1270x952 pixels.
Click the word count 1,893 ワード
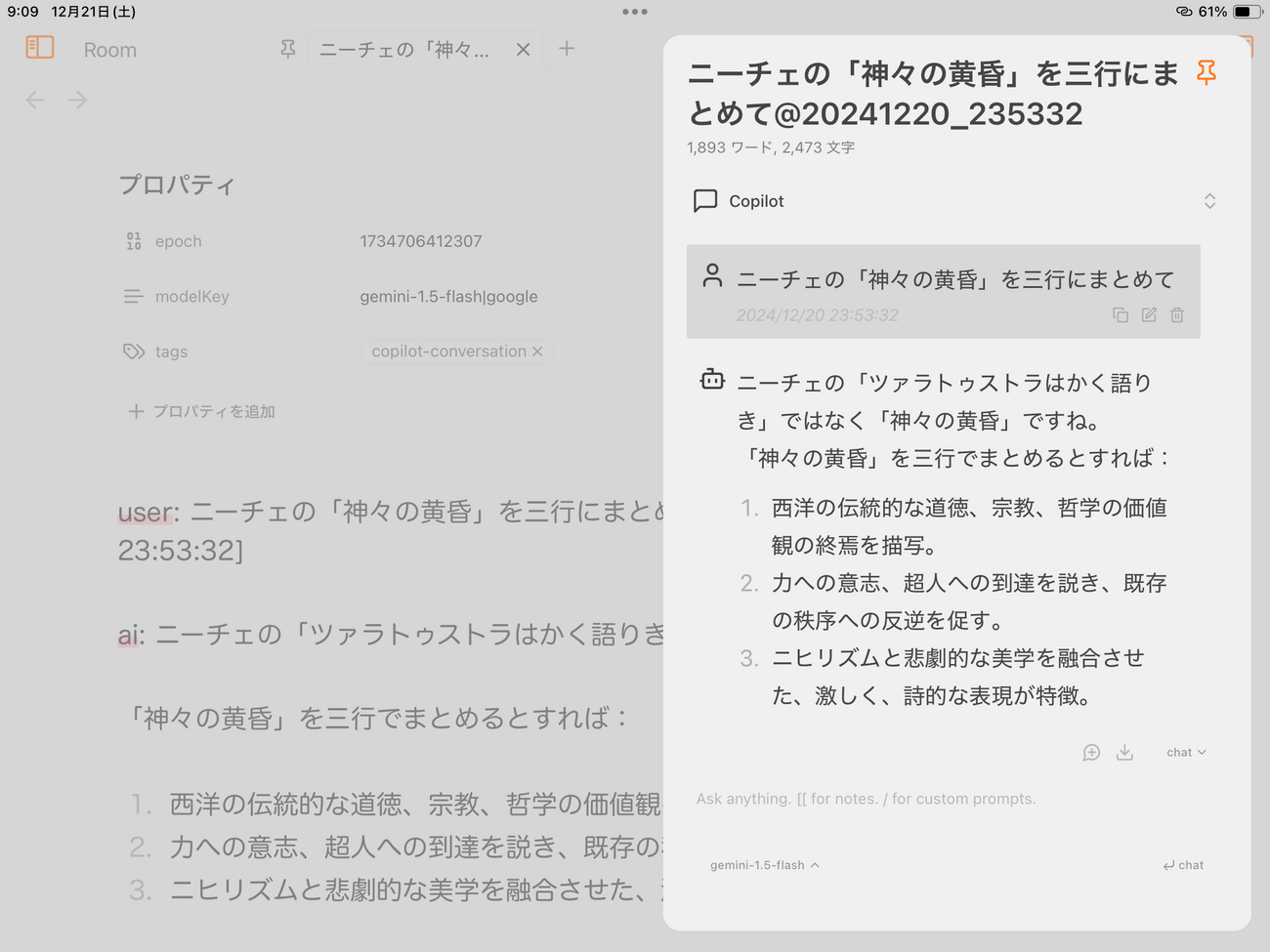pos(730,147)
